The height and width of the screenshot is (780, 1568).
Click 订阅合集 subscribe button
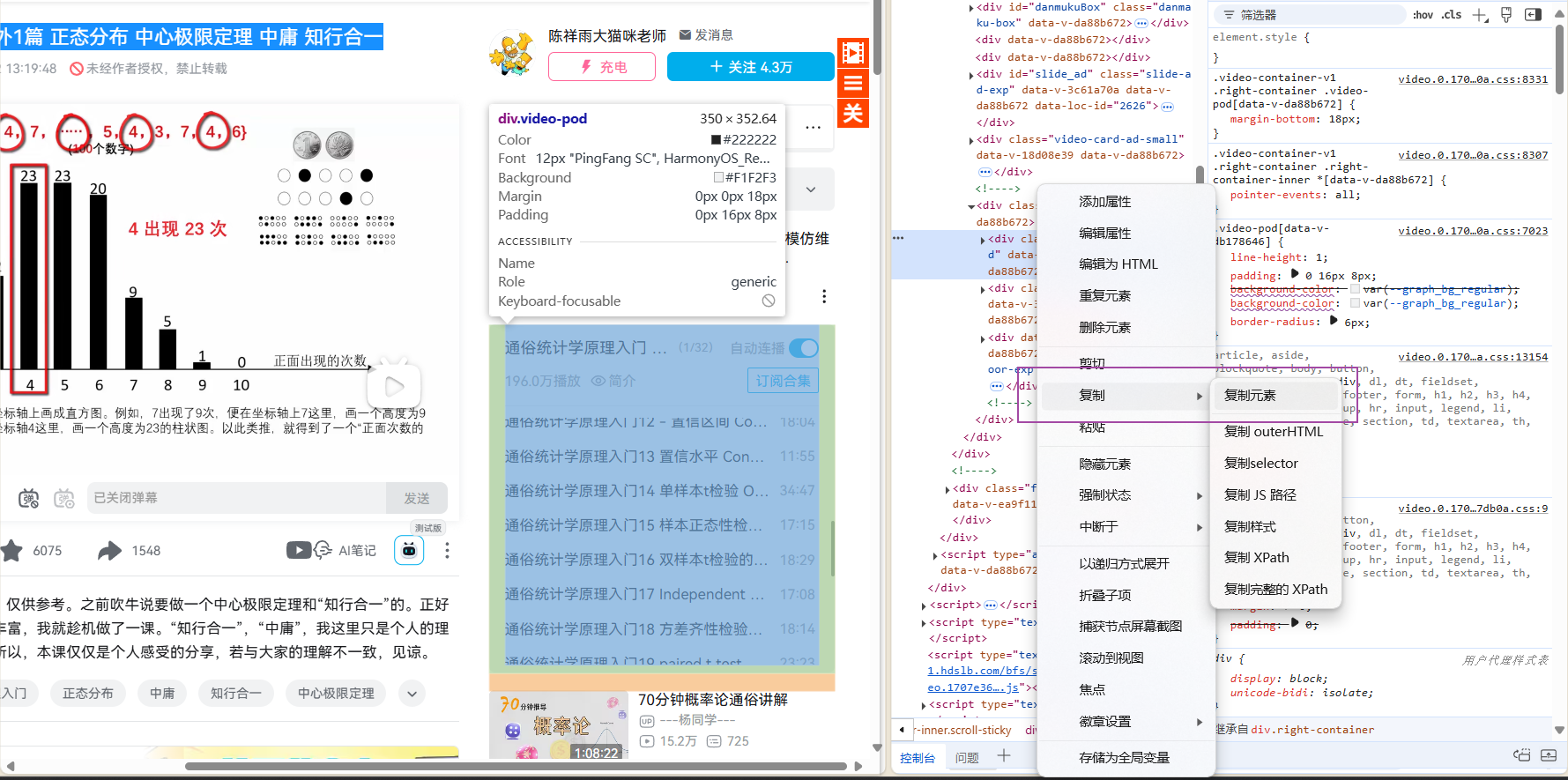pos(783,381)
